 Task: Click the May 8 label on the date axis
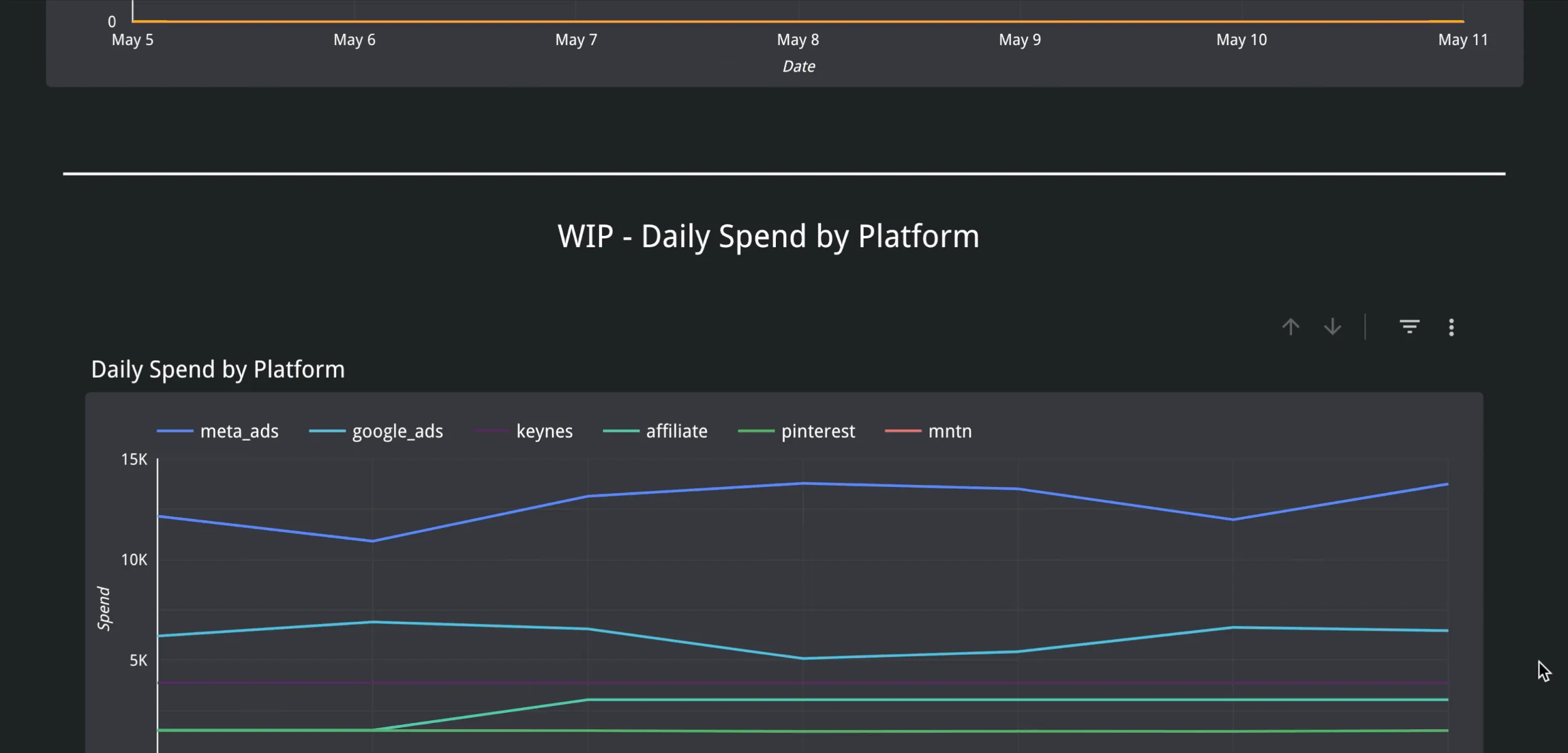point(797,40)
